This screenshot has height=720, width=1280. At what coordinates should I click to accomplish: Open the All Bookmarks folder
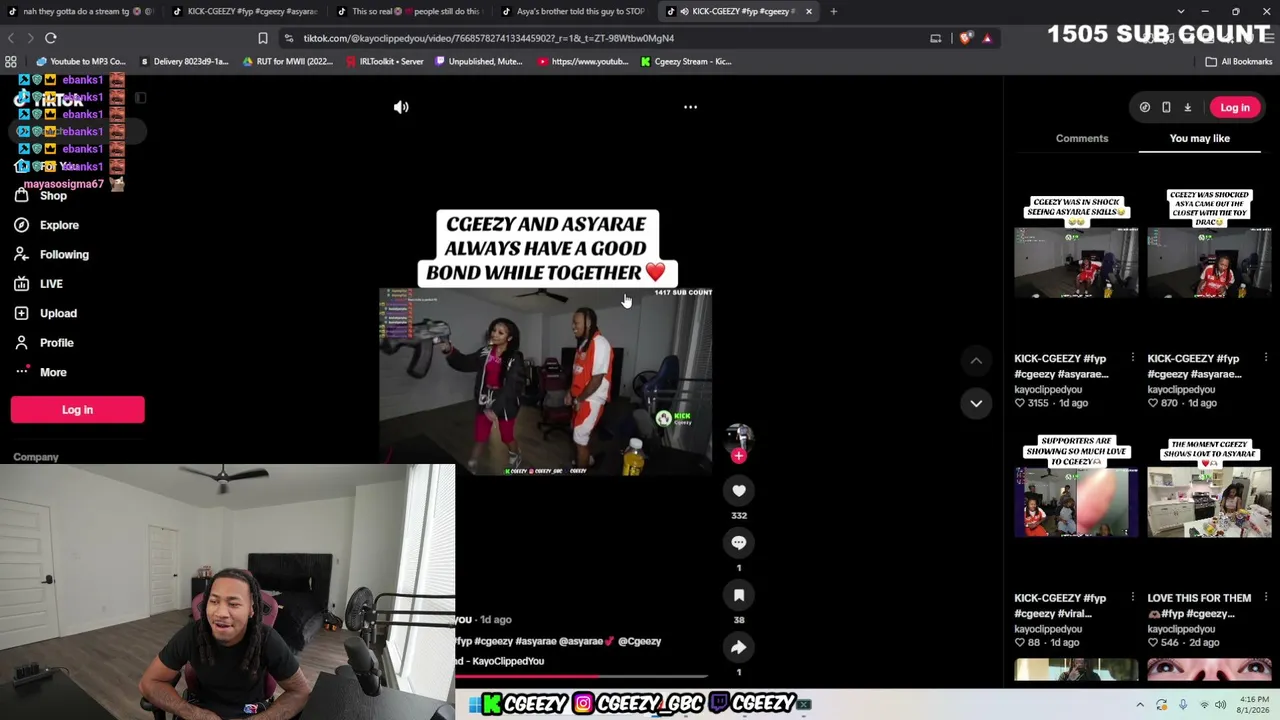[x=1239, y=61]
